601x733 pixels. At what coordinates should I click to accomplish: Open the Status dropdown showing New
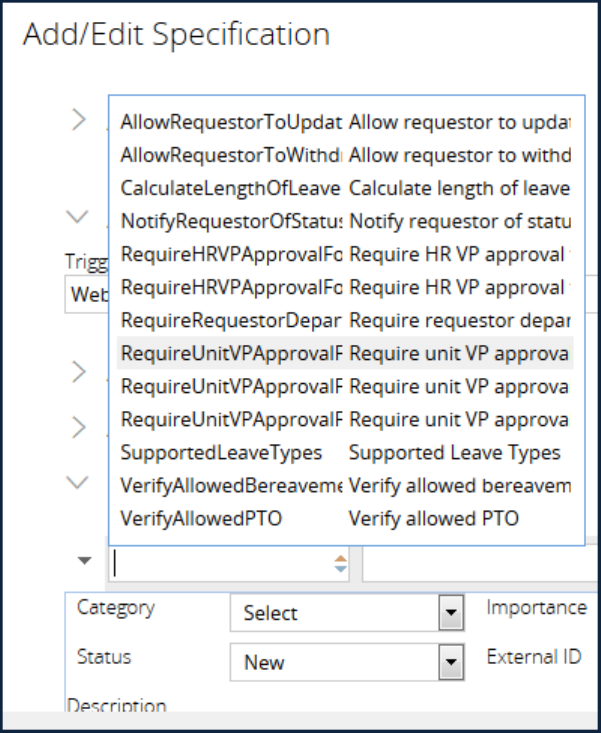452,661
